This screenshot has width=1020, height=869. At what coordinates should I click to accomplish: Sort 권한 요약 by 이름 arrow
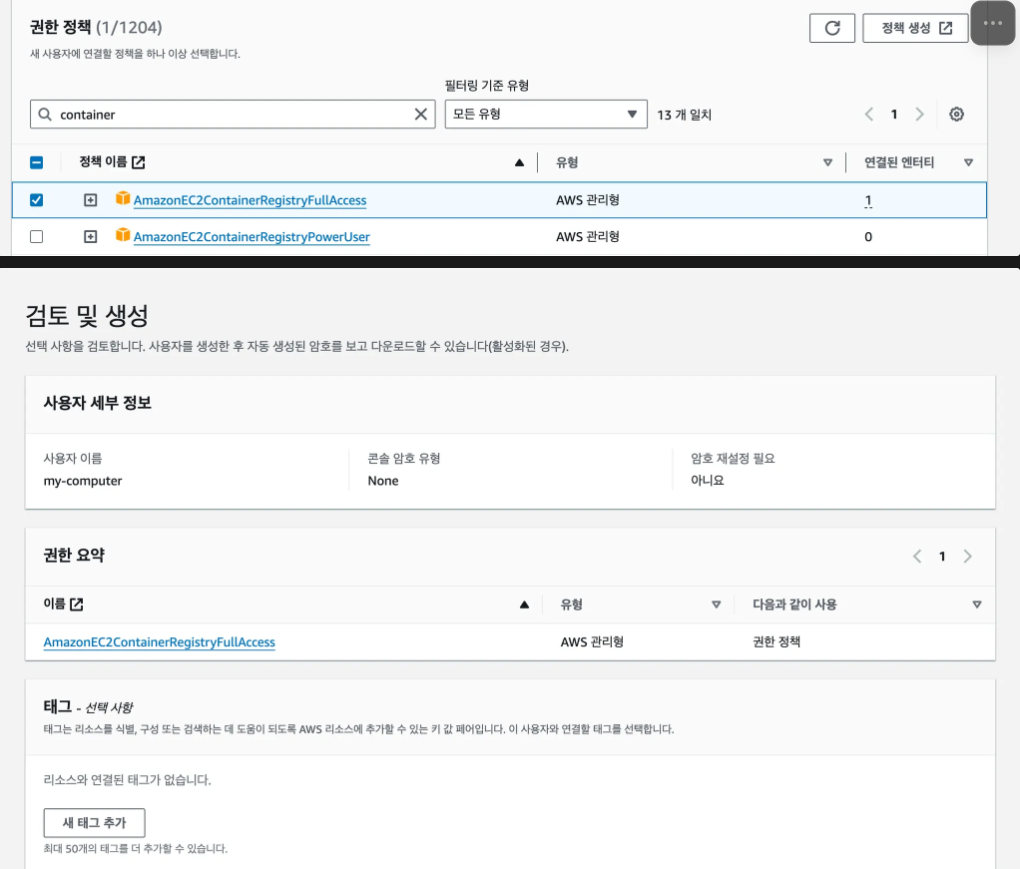pyautogui.click(x=524, y=605)
